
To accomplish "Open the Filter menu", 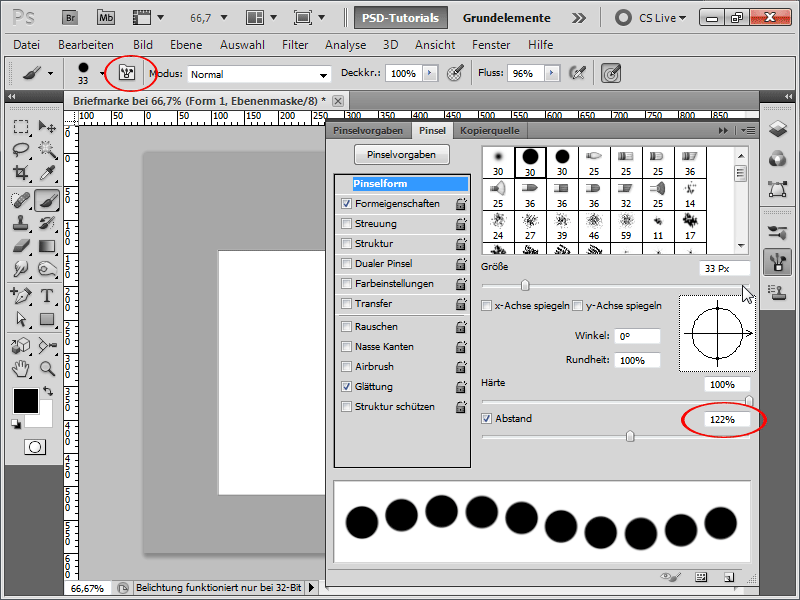I will click(295, 45).
